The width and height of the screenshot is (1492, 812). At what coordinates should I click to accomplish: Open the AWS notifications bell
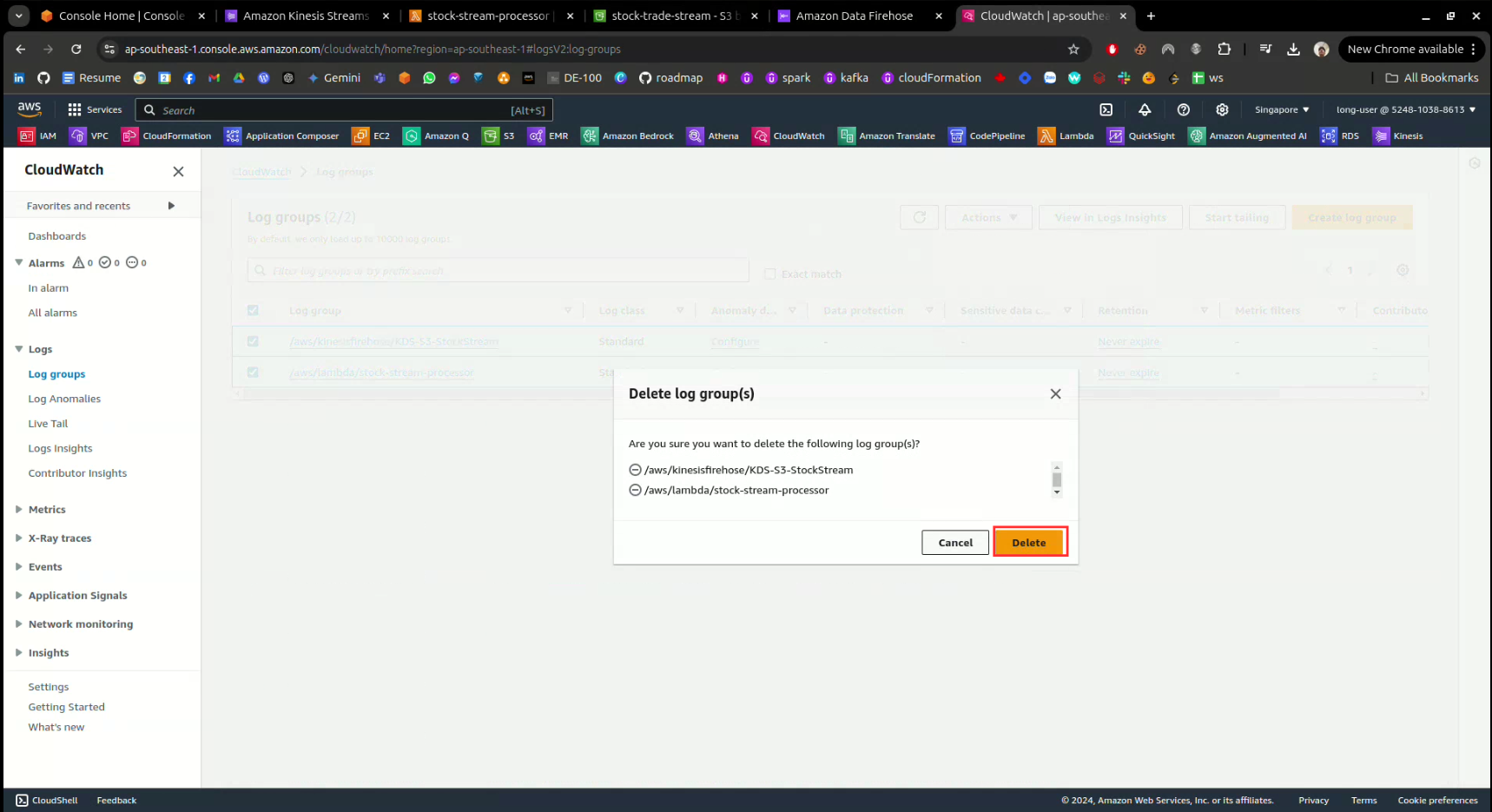[1145, 109]
